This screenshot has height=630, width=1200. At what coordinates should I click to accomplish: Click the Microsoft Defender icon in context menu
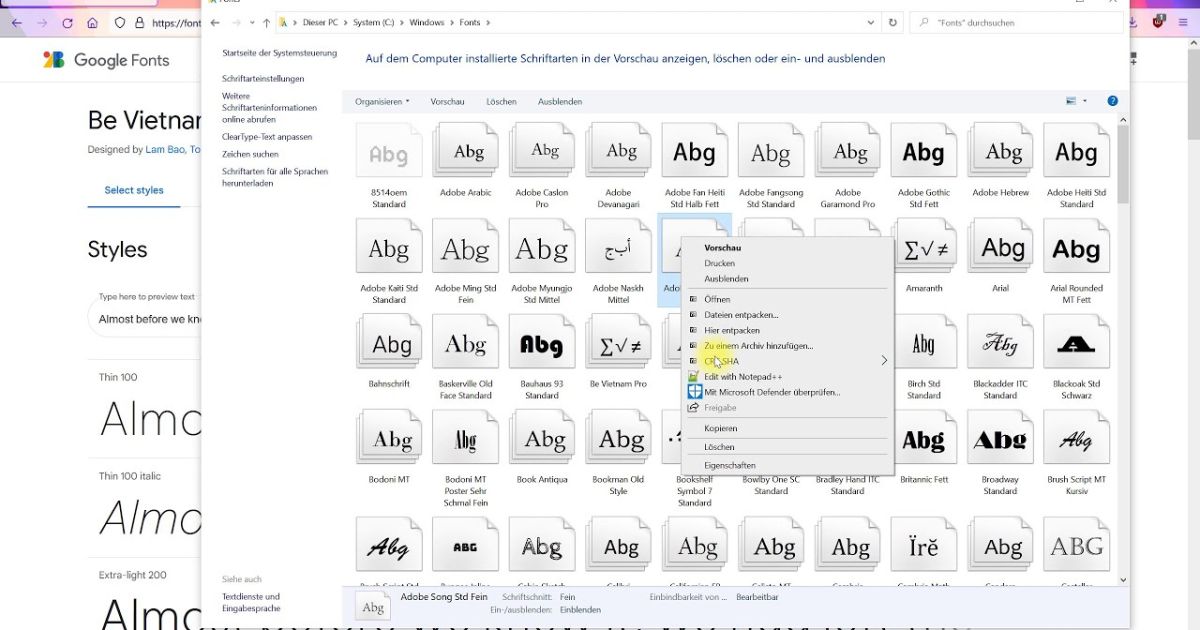coord(695,392)
